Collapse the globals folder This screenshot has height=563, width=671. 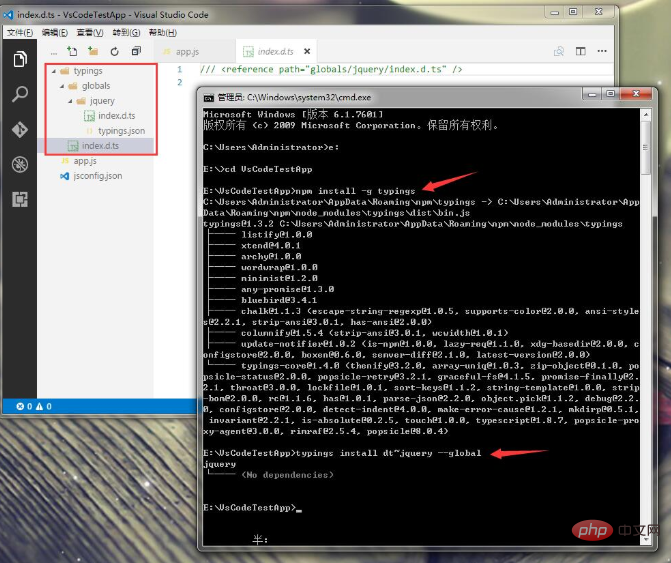click(95, 86)
